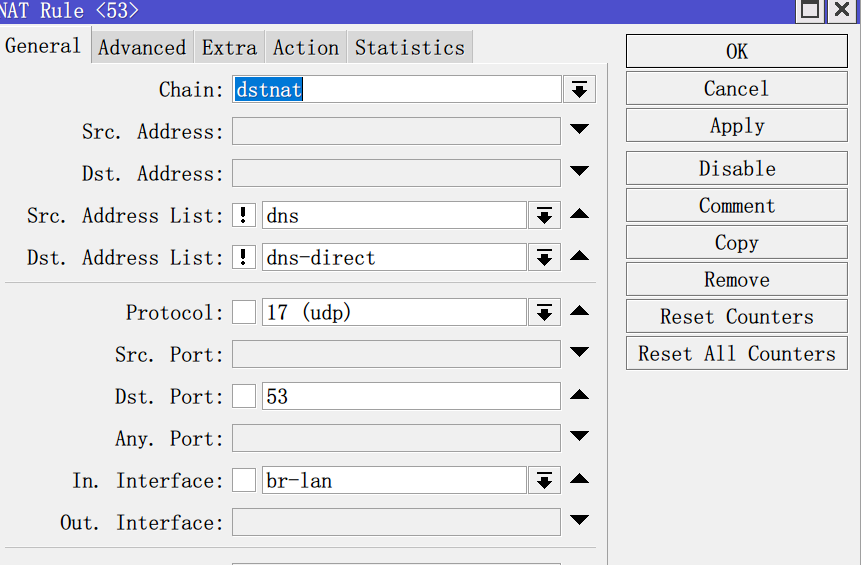The width and height of the screenshot is (861, 565).
Task: Collapse the Dst. Address List field arrow
Action: (579, 257)
